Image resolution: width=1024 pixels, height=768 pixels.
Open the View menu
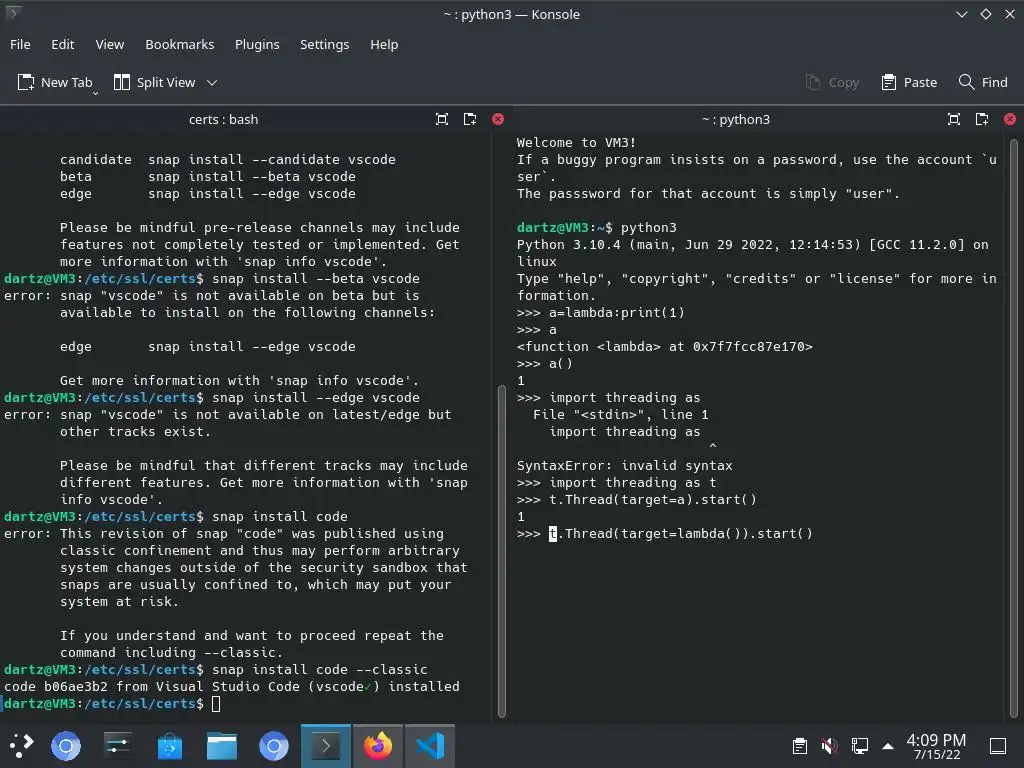[110, 44]
